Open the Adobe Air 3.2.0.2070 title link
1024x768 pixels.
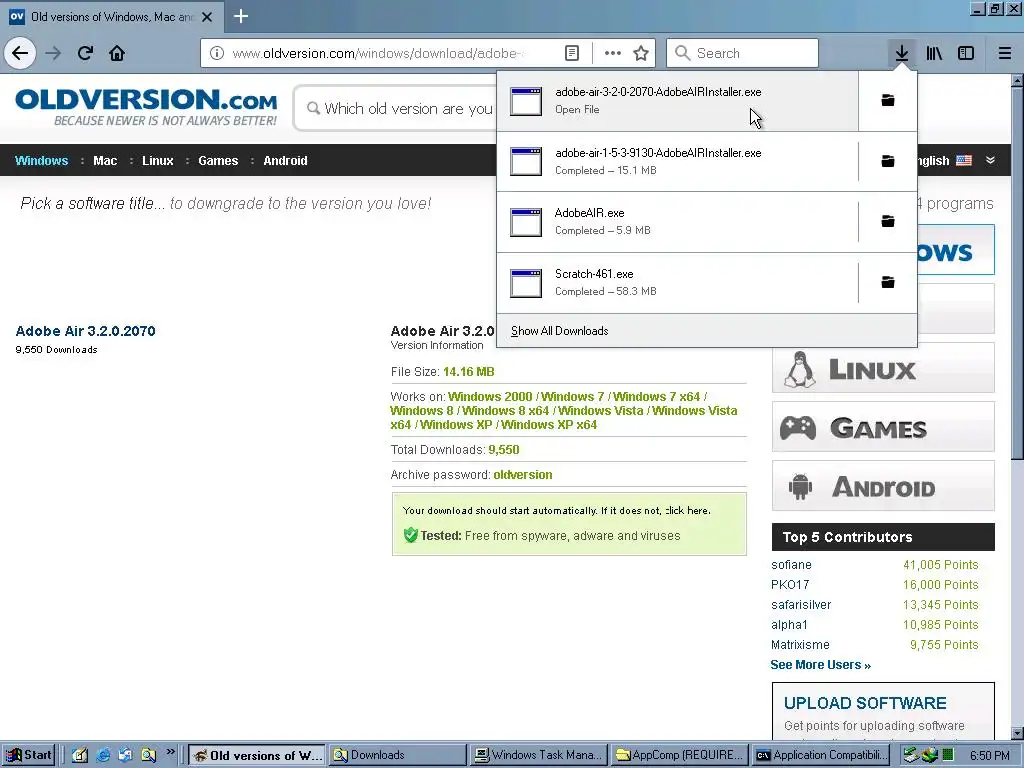click(86, 331)
